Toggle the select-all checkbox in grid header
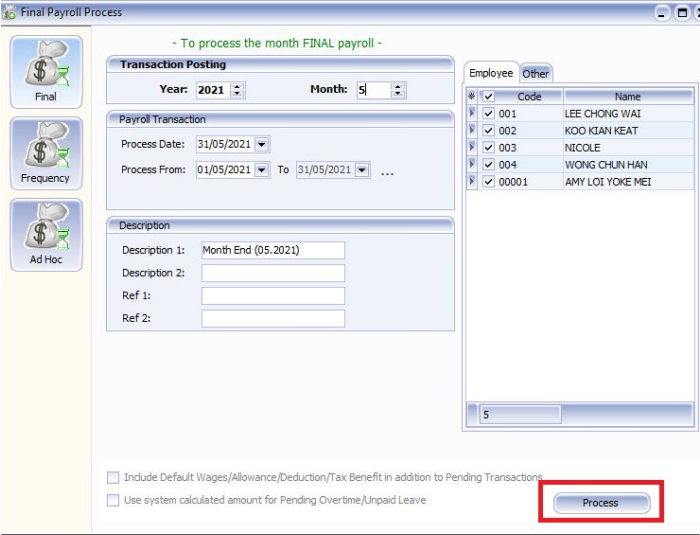The image size is (700, 535). point(488,97)
